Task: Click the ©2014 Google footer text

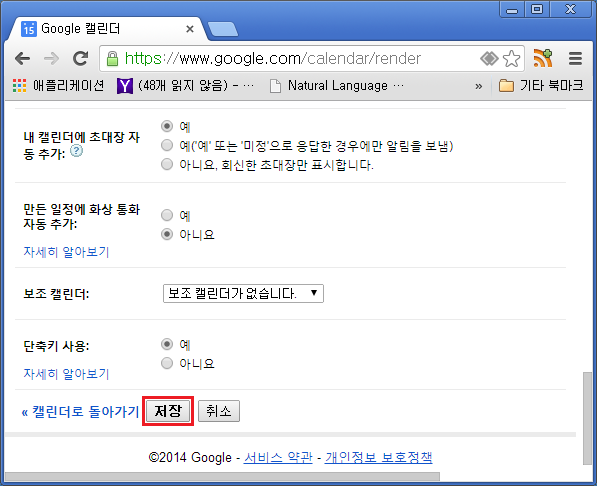Action: 190,457
